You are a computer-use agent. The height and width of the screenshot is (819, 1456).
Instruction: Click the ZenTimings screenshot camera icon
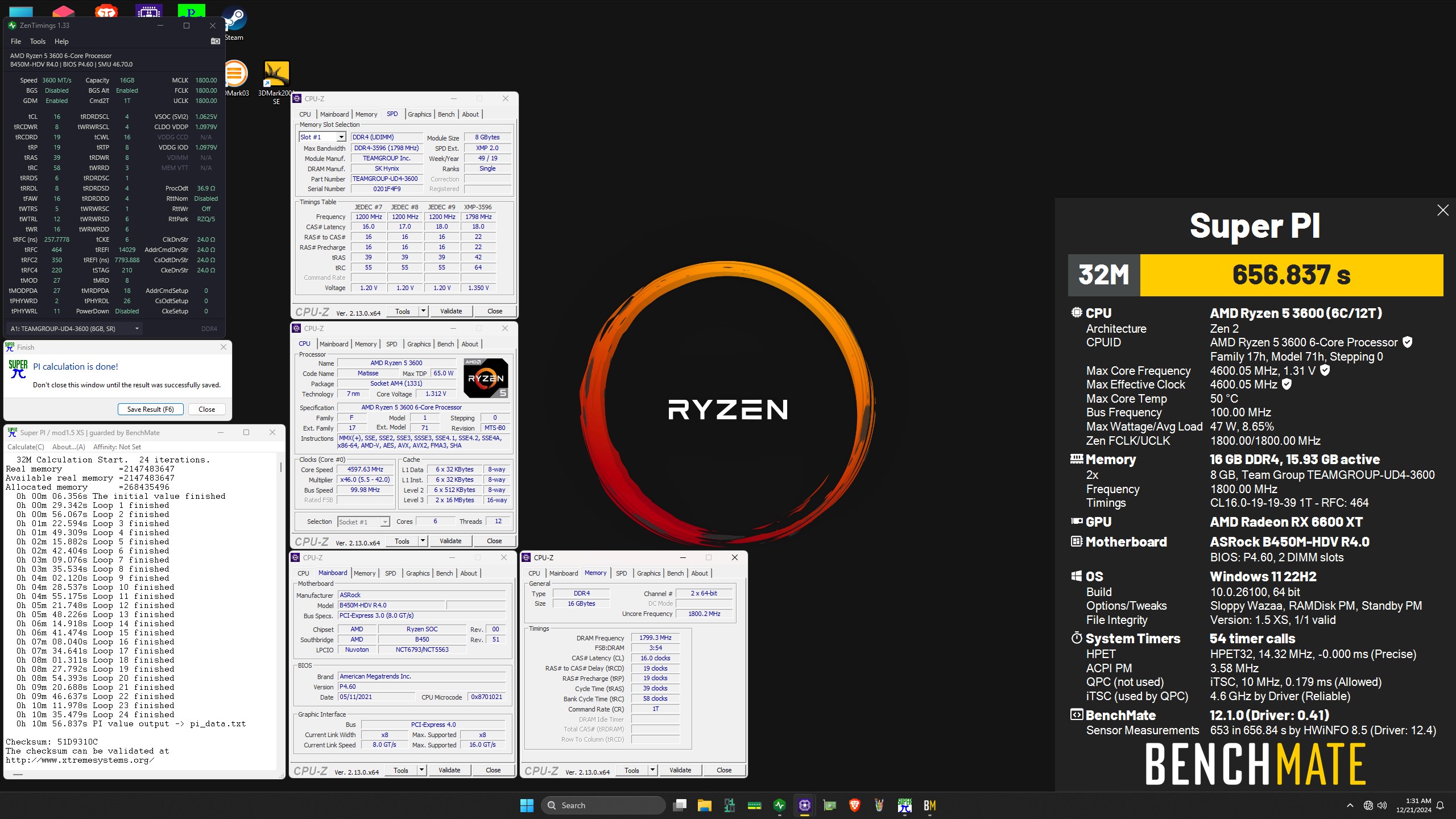(215, 41)
